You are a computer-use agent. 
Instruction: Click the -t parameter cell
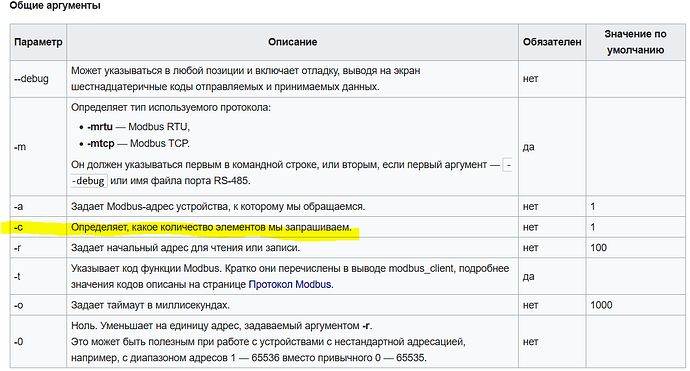click(x=38, y=276)
